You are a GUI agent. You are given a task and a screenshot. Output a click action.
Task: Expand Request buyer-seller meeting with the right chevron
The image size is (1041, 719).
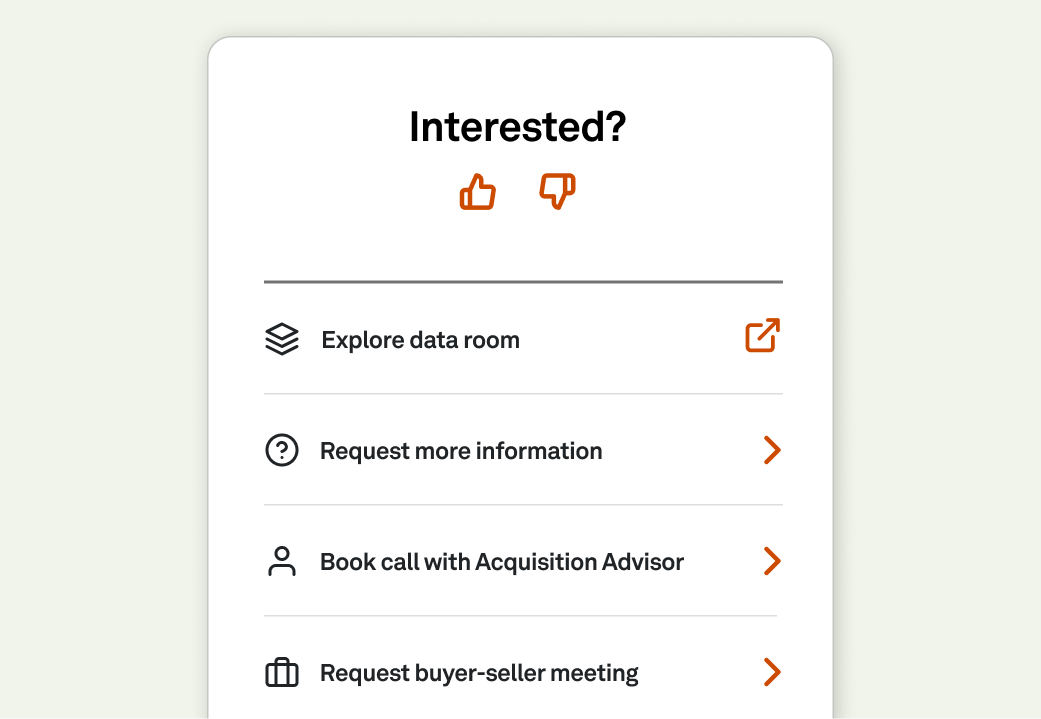coord(771,672)
